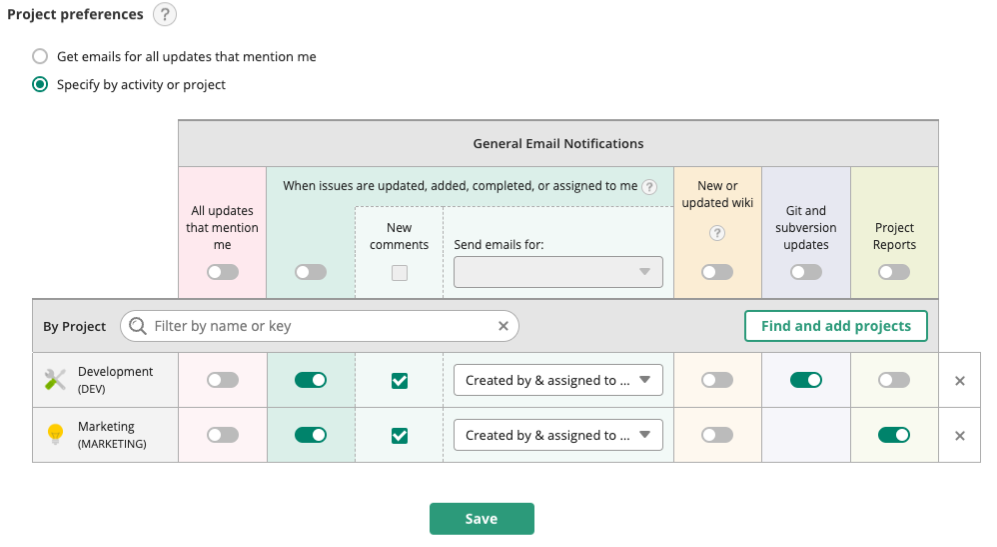The height and width of the screenshot is (547, 997).
Task: Open Marketing Send emails for dropdown
Action: click(x=558, y=435)
